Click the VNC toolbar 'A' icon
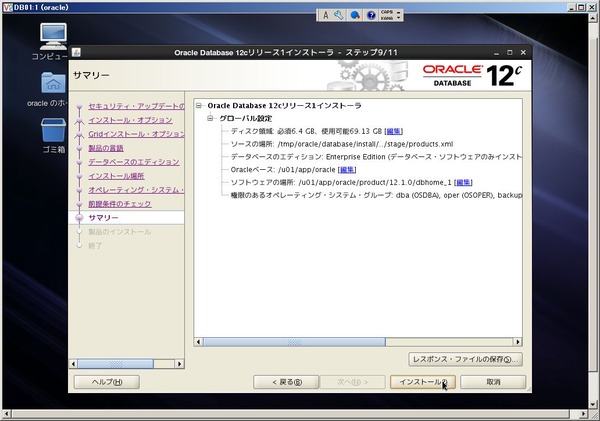600x421 pixels. point(326,15)
